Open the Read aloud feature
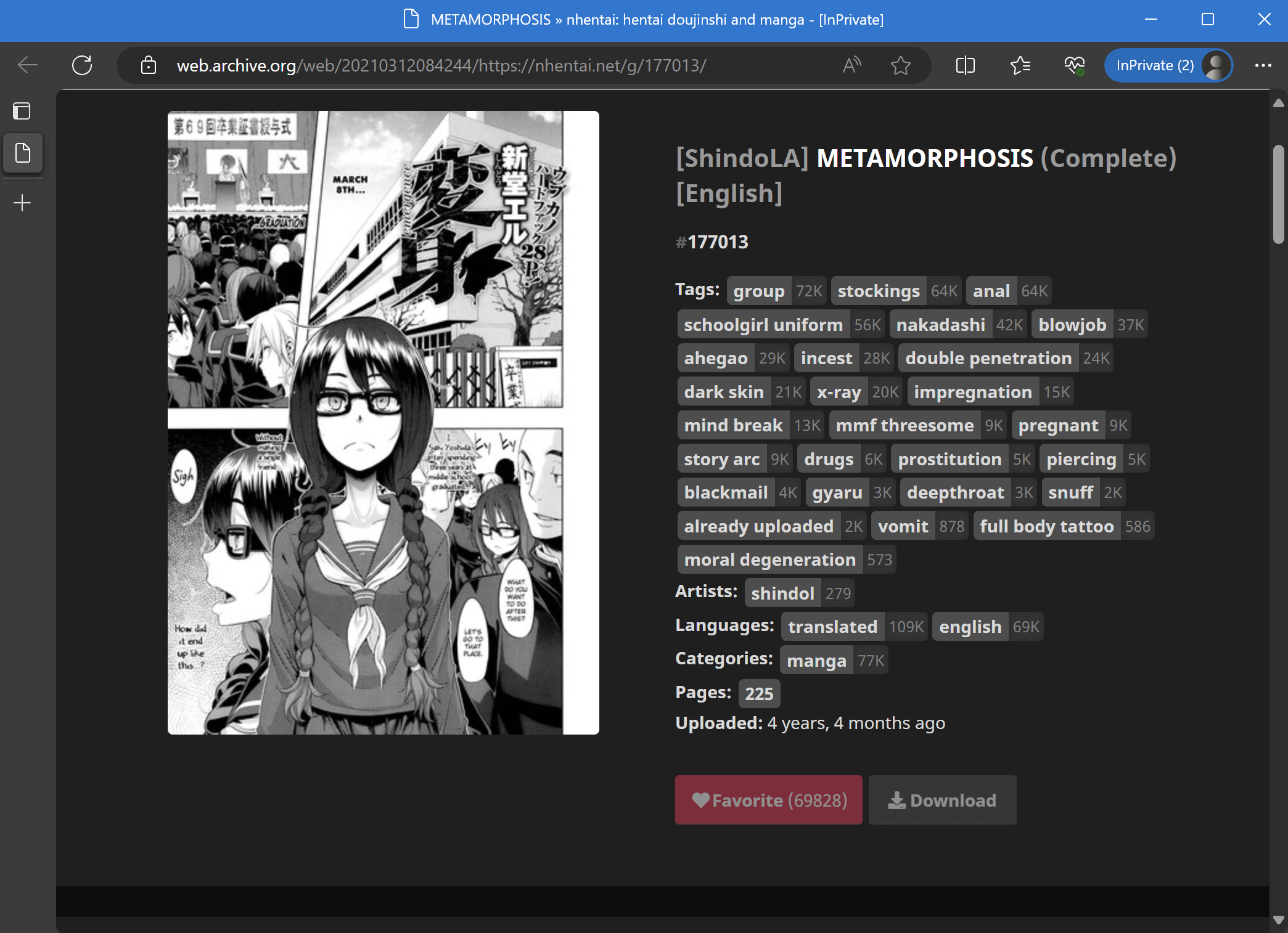Image resolution: width=1288 pixels, height=933 pixels. [851, 65]
